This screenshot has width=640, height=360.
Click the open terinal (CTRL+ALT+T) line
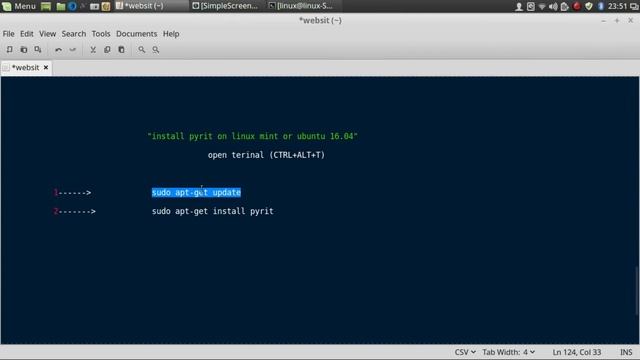[266, 155]
